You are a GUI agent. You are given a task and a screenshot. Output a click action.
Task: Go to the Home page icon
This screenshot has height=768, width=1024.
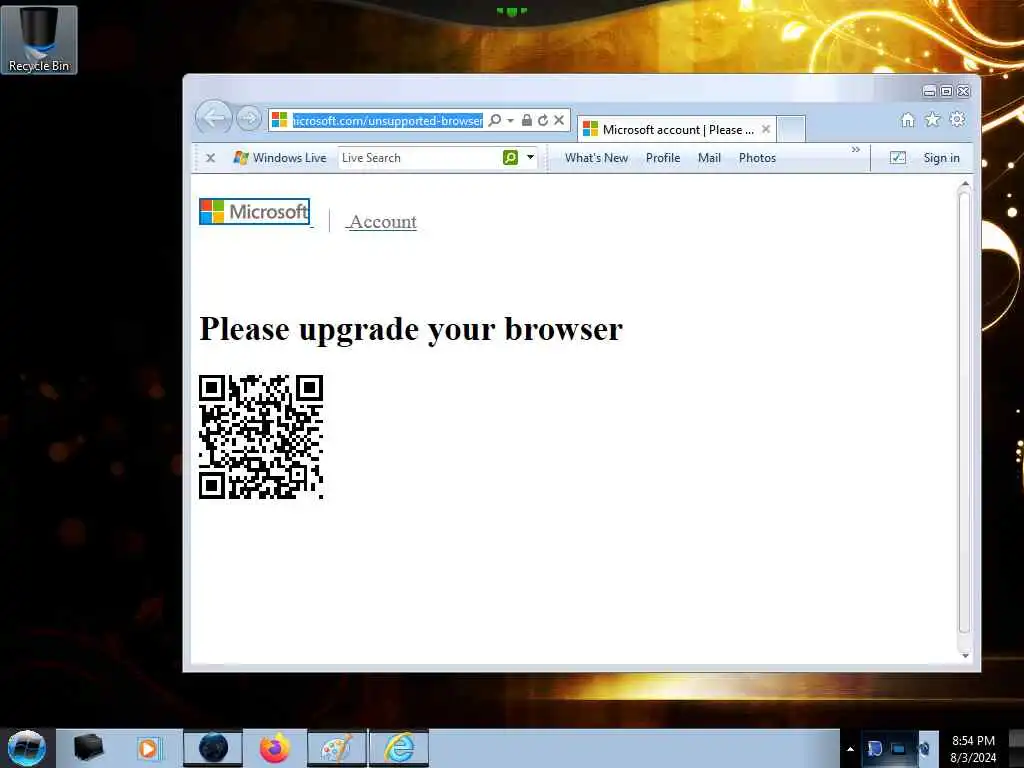click(907, 120)
